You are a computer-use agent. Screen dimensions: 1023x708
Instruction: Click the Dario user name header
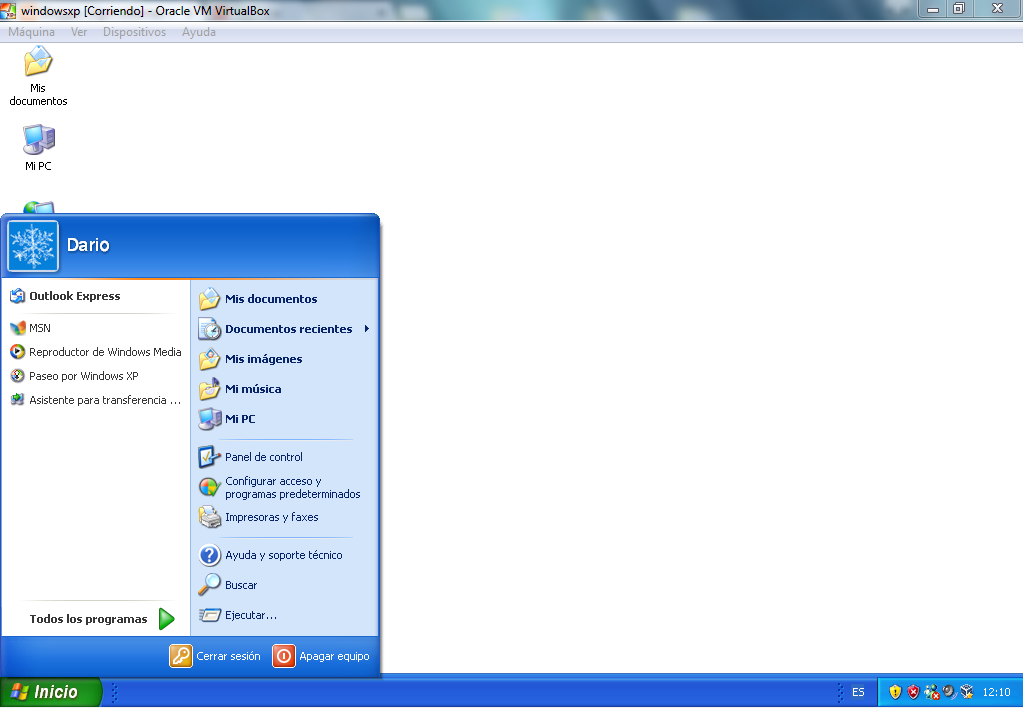pos(88,245)
